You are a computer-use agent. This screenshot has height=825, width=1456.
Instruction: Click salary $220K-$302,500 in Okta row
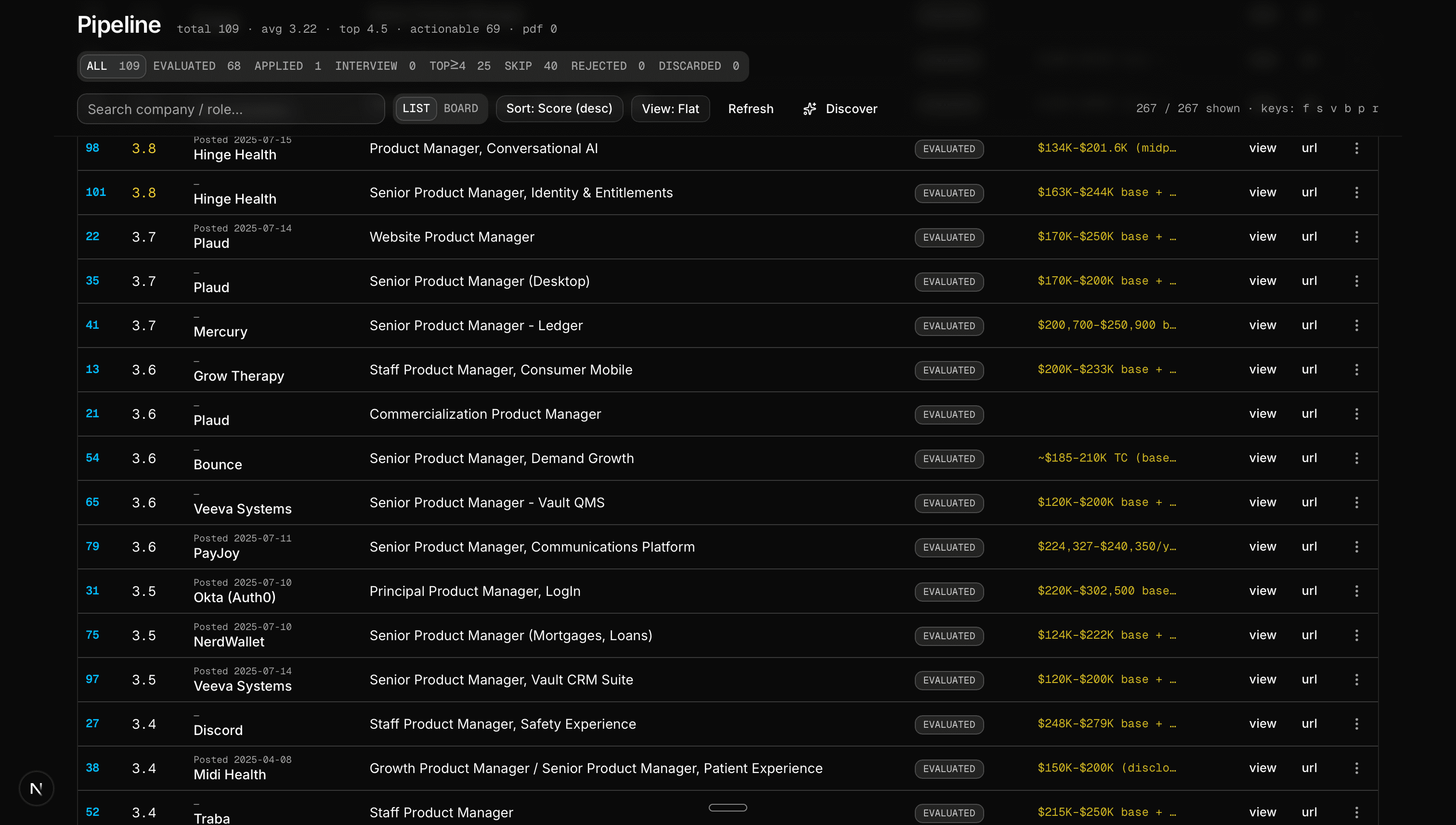(x=1106, y=591)
